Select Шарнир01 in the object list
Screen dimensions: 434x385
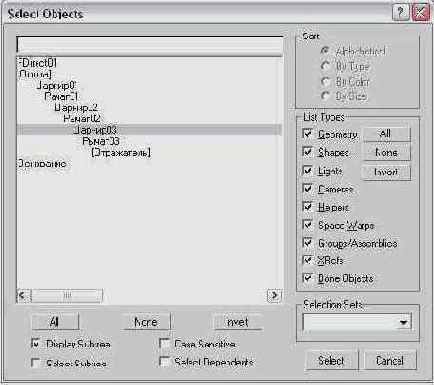[x=56, y=85]
